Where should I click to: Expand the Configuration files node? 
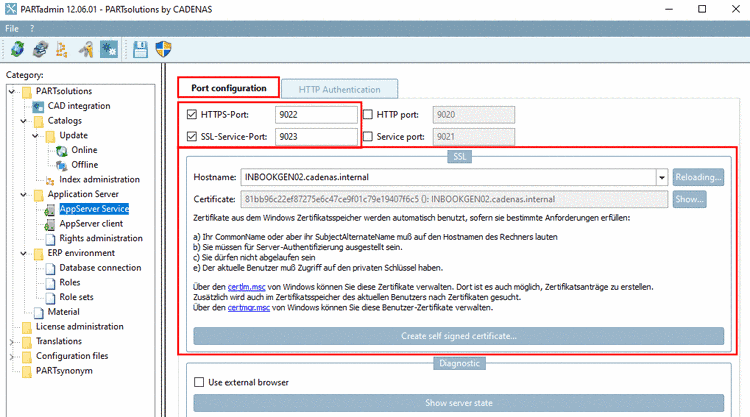[x=12, y=357]
